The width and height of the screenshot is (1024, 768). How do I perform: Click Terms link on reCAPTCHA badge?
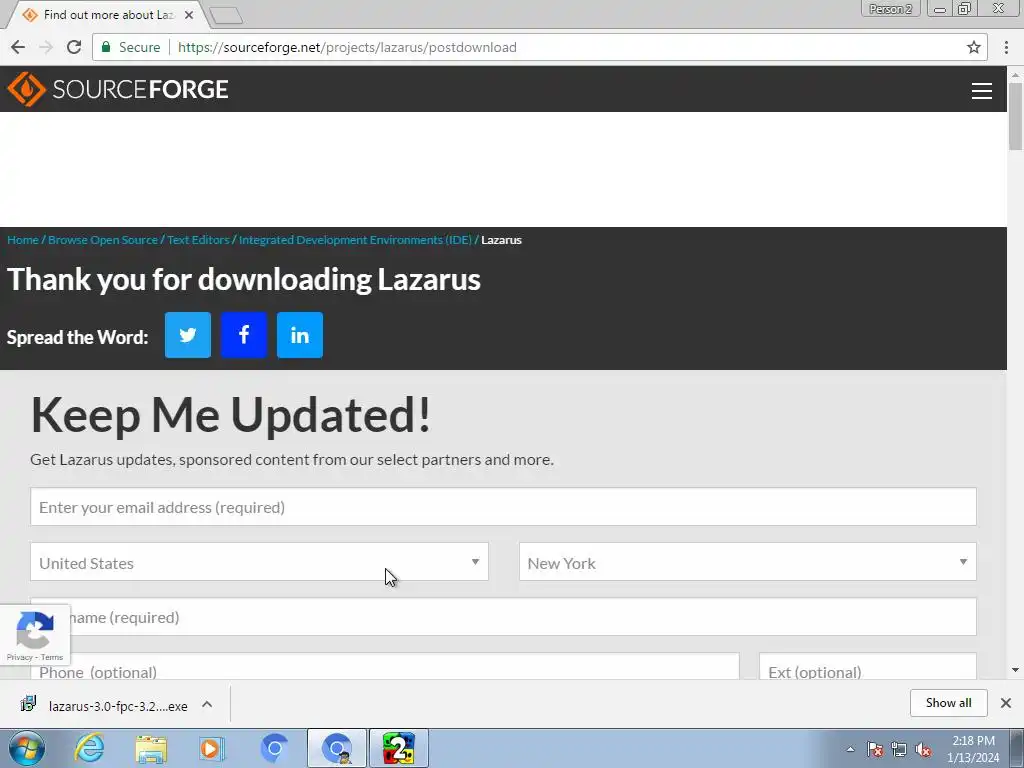[52, 657]
